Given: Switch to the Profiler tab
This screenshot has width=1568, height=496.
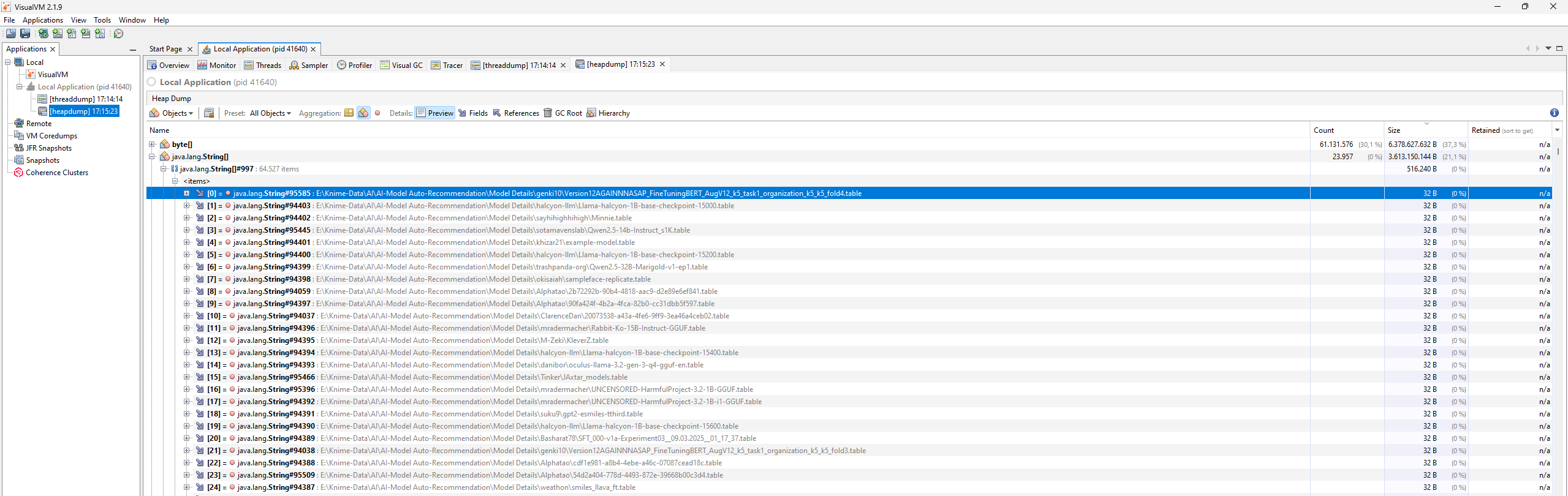Looking at the screenshot, I should (355, 66).
